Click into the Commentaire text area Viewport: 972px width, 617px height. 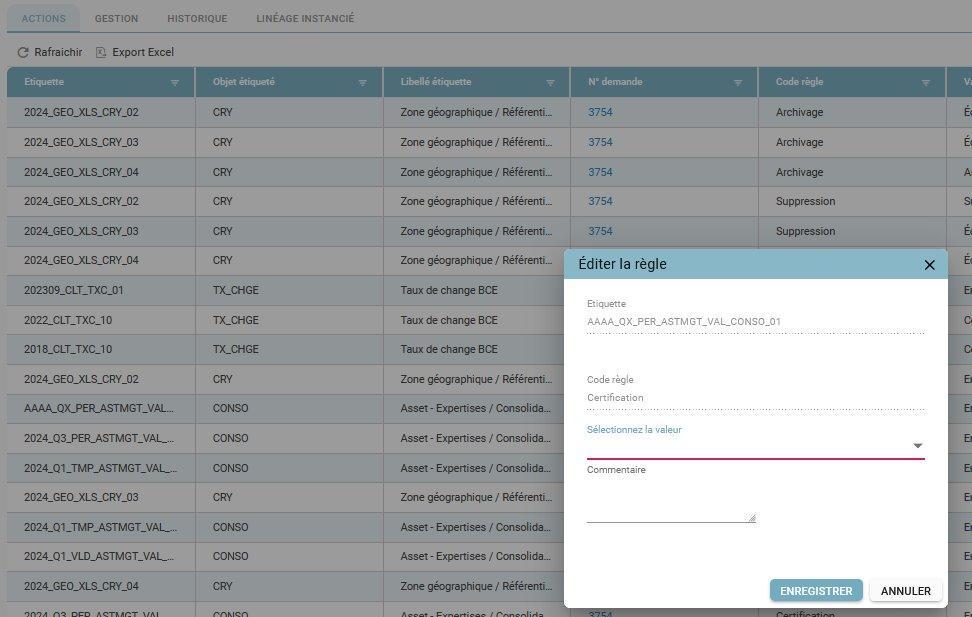671,500
